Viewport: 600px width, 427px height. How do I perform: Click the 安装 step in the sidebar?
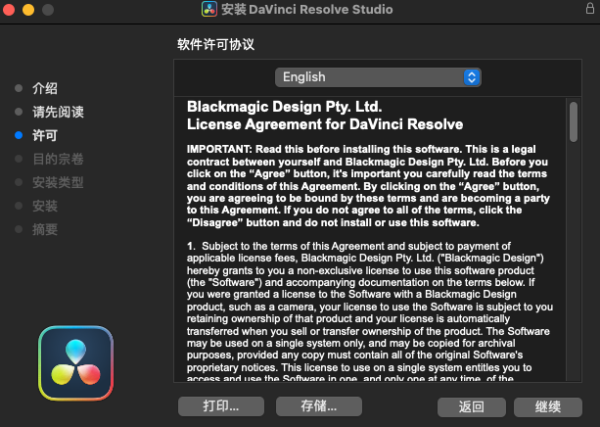[x=45, y=205]
